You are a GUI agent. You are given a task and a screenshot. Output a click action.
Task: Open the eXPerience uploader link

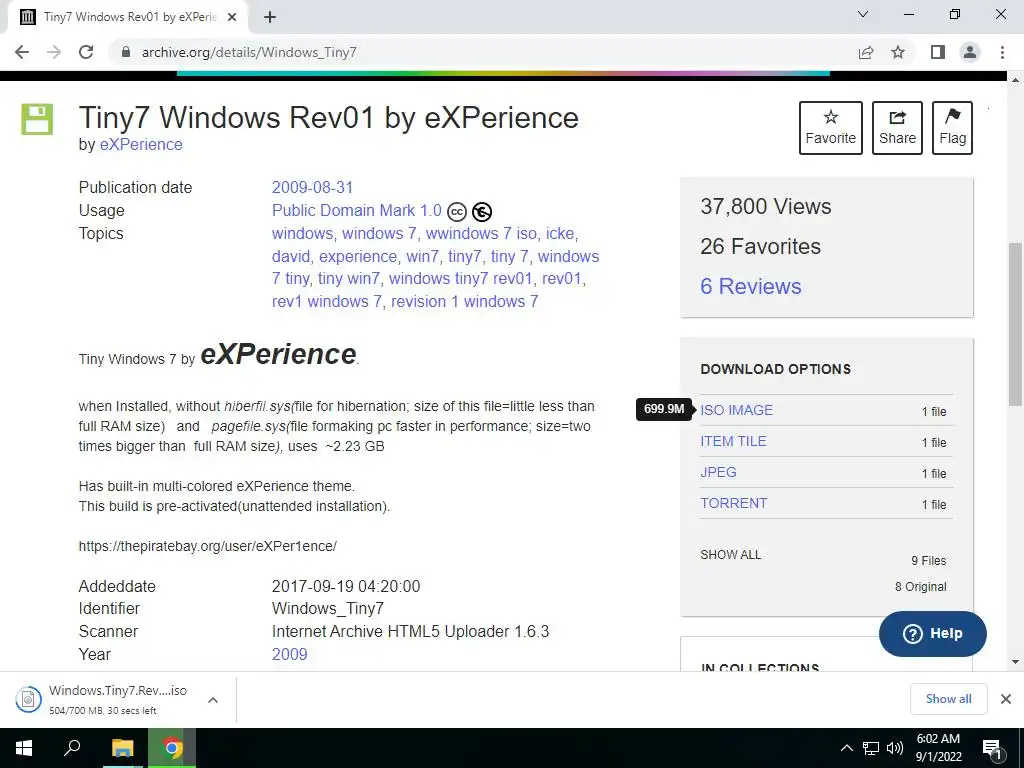141,144
